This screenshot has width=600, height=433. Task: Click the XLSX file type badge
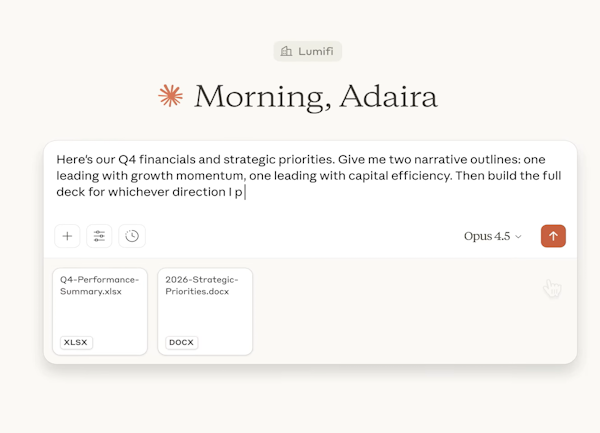75,342
